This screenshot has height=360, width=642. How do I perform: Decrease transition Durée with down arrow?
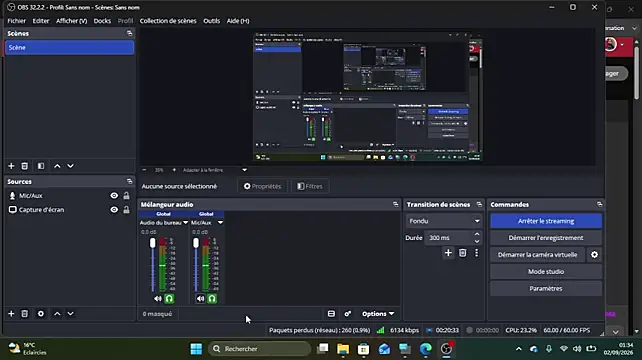[x=477, y=241]
